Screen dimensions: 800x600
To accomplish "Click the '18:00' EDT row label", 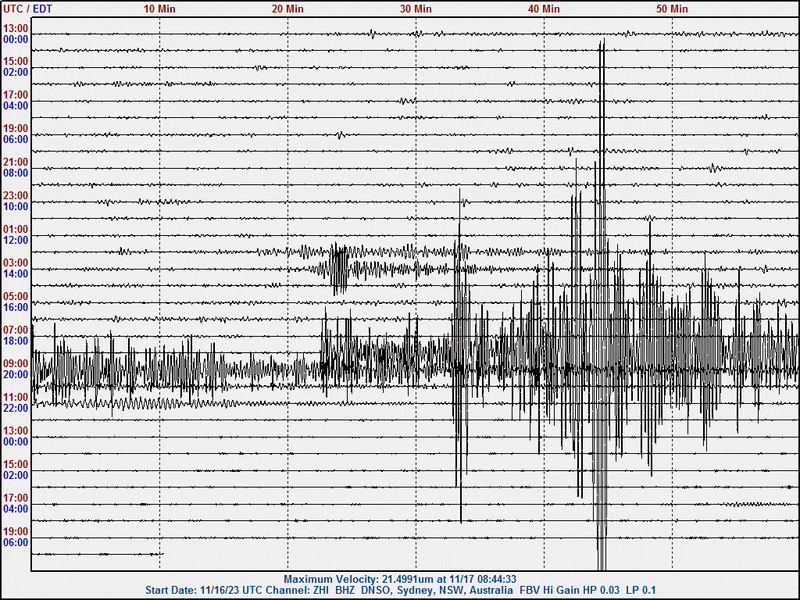I will pyautogui.click(x=16, y=341).
